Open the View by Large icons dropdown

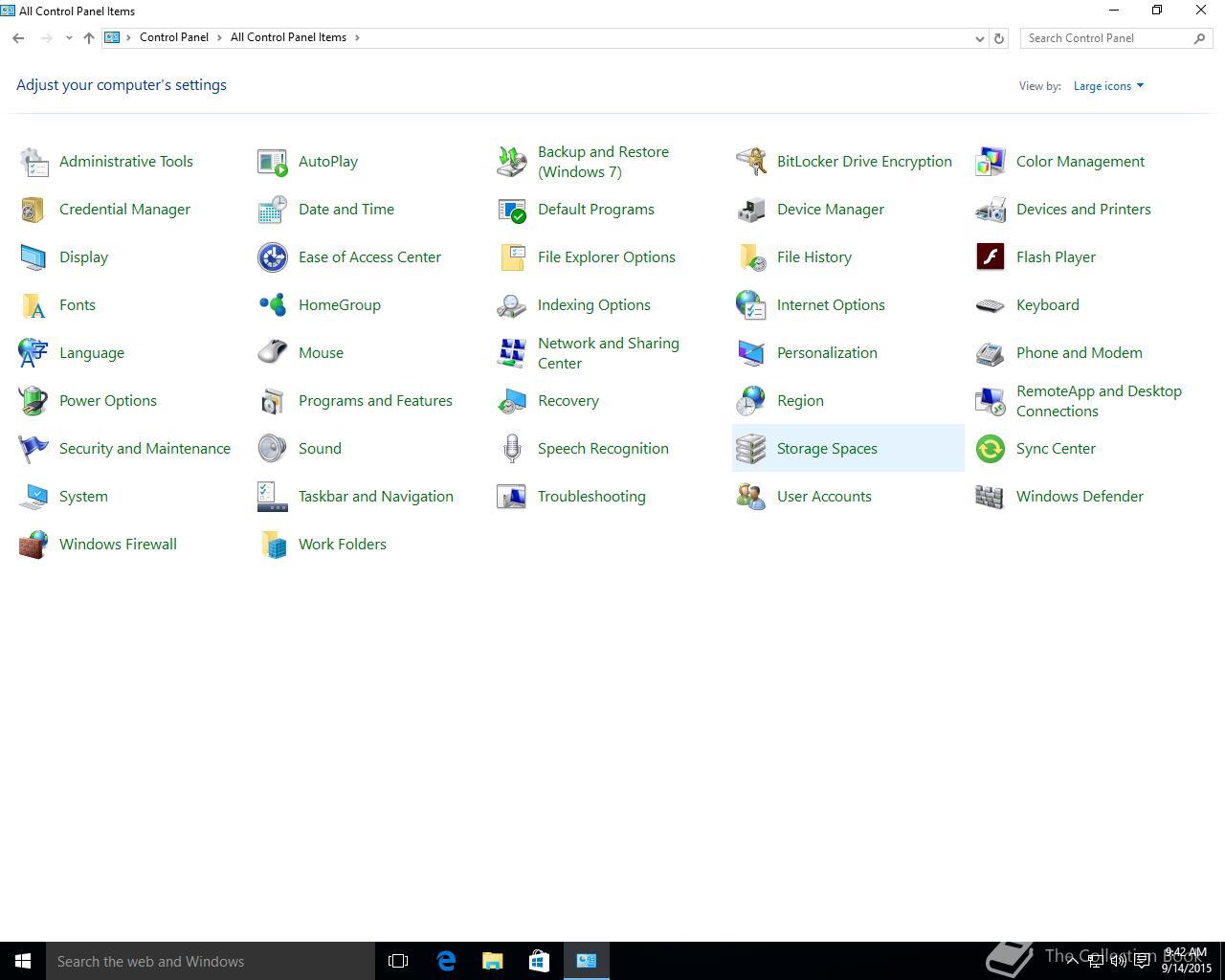click(1108, 86)
